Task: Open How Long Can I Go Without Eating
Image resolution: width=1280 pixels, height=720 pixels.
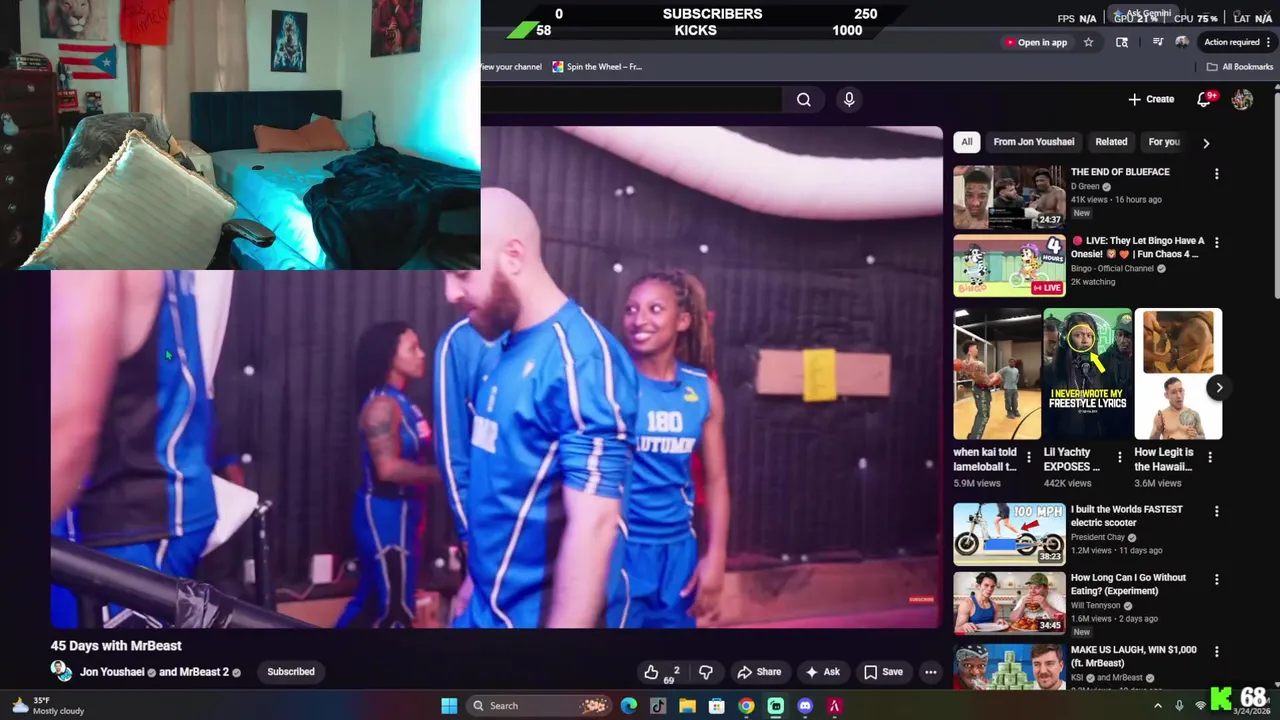Action: point(1009,603)
